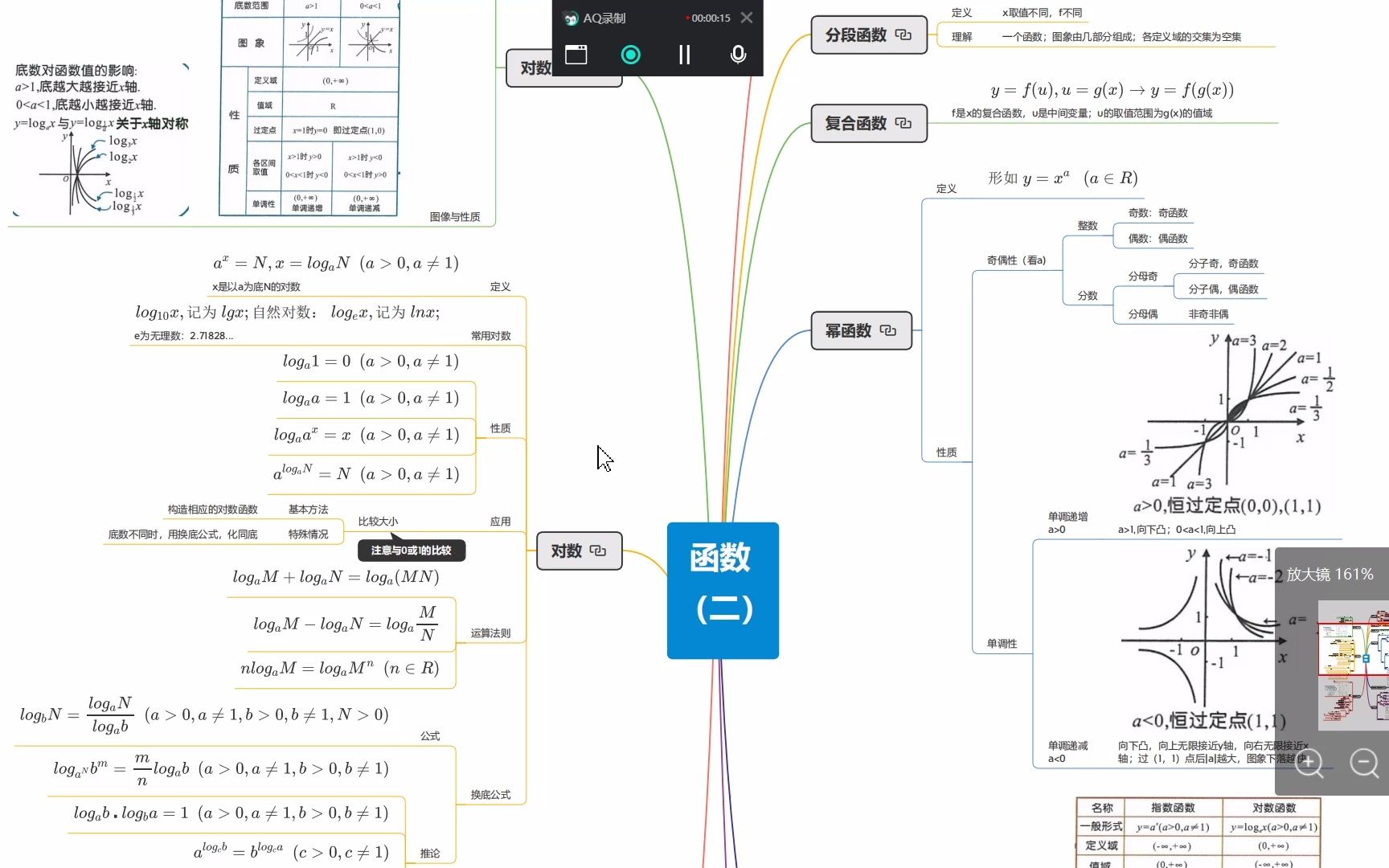
Task: Click the 性质 branch of 幂函数
Action: click(946, 452)
